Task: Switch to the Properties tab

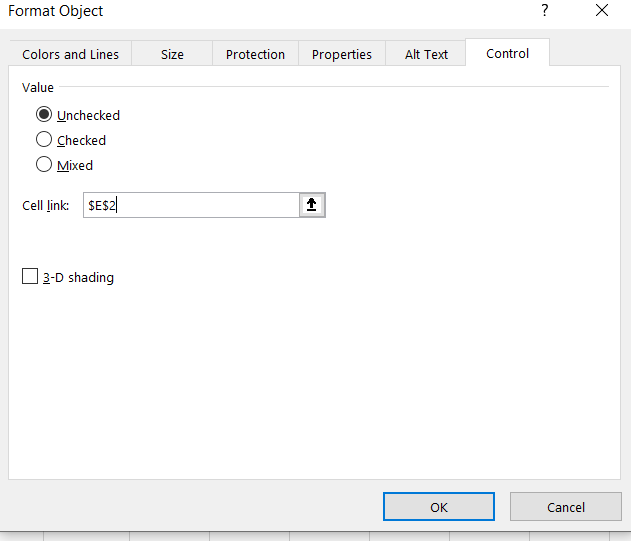Action: click(x=341, y=54)
